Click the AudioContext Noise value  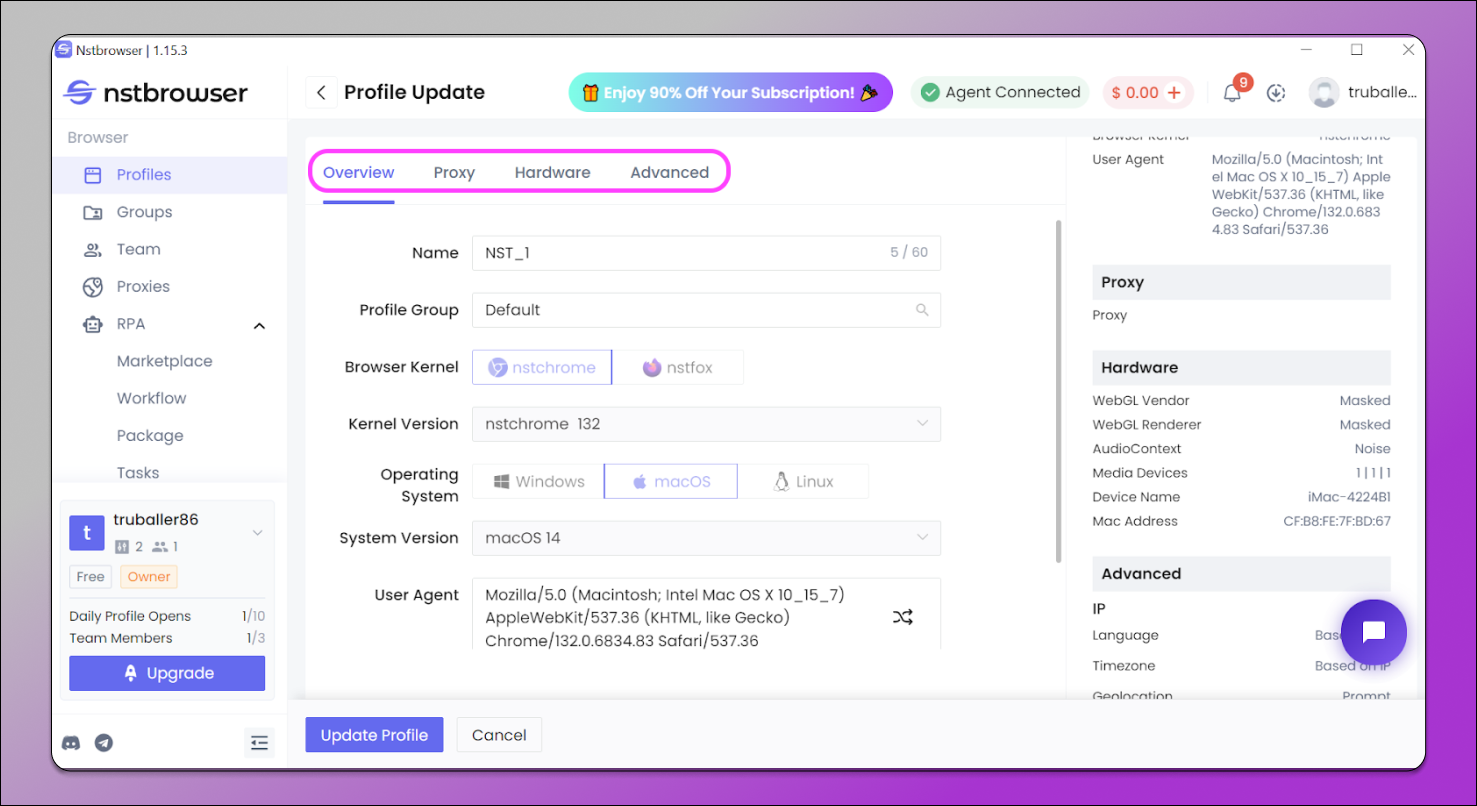click(1373, 449)
